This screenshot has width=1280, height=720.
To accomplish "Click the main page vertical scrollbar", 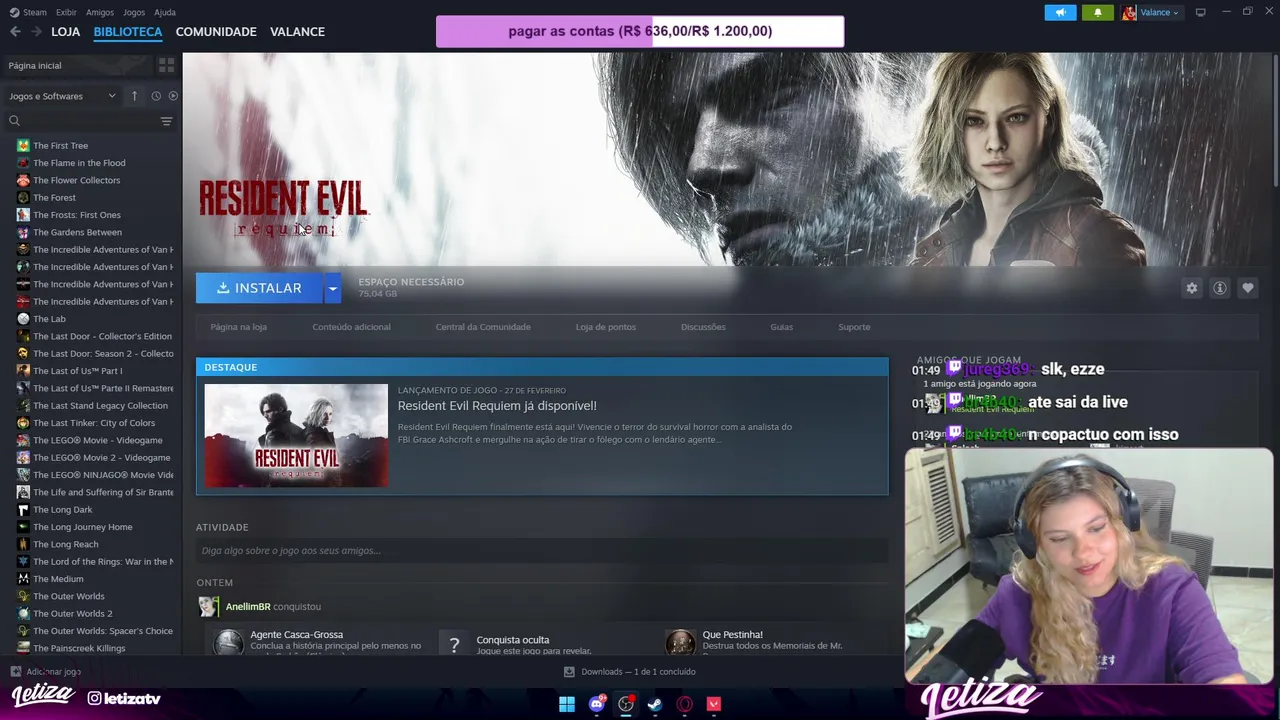I will [x=1275, y=120].
